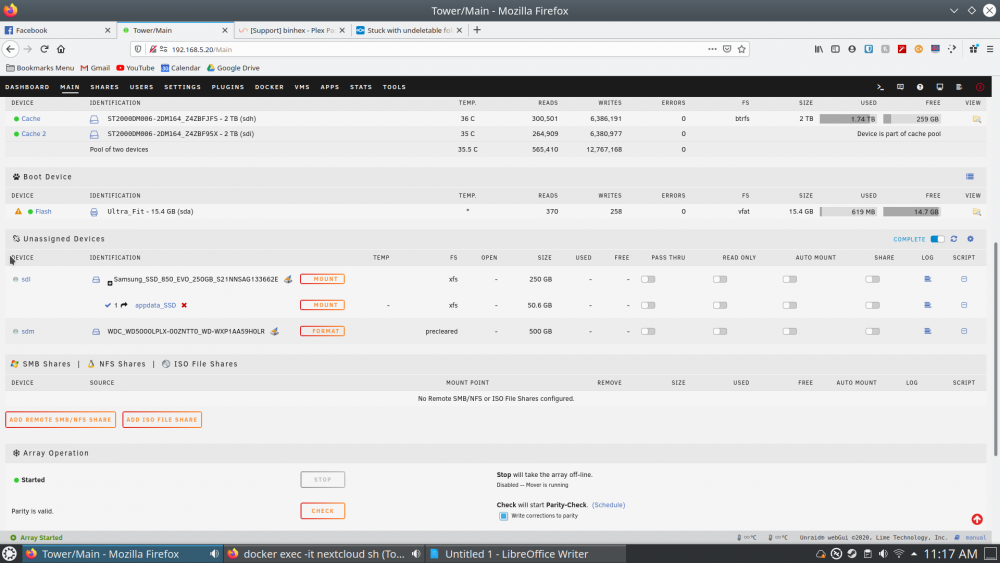Open the Flash device link
The height and width of the screenshot is (563, 1000).
pyautogui.click(x=43, y=212)
